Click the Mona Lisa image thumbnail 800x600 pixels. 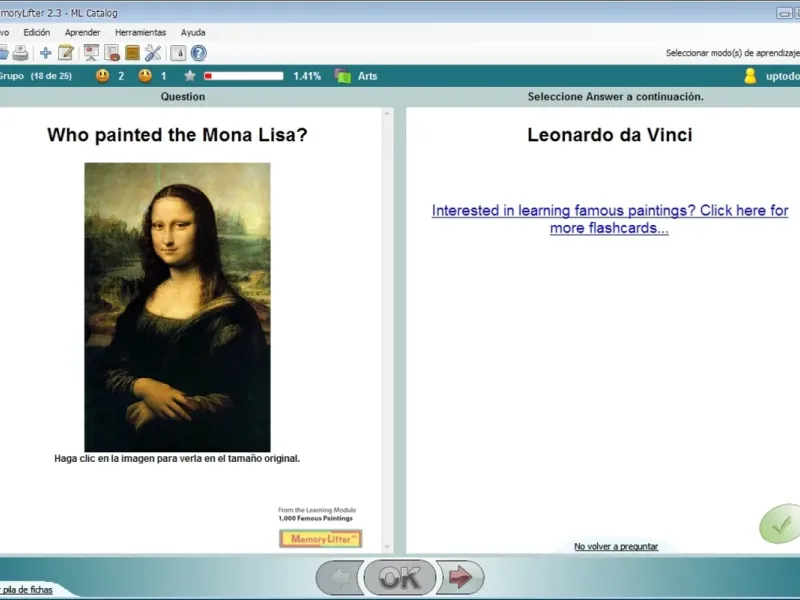(x=177, y=307)
